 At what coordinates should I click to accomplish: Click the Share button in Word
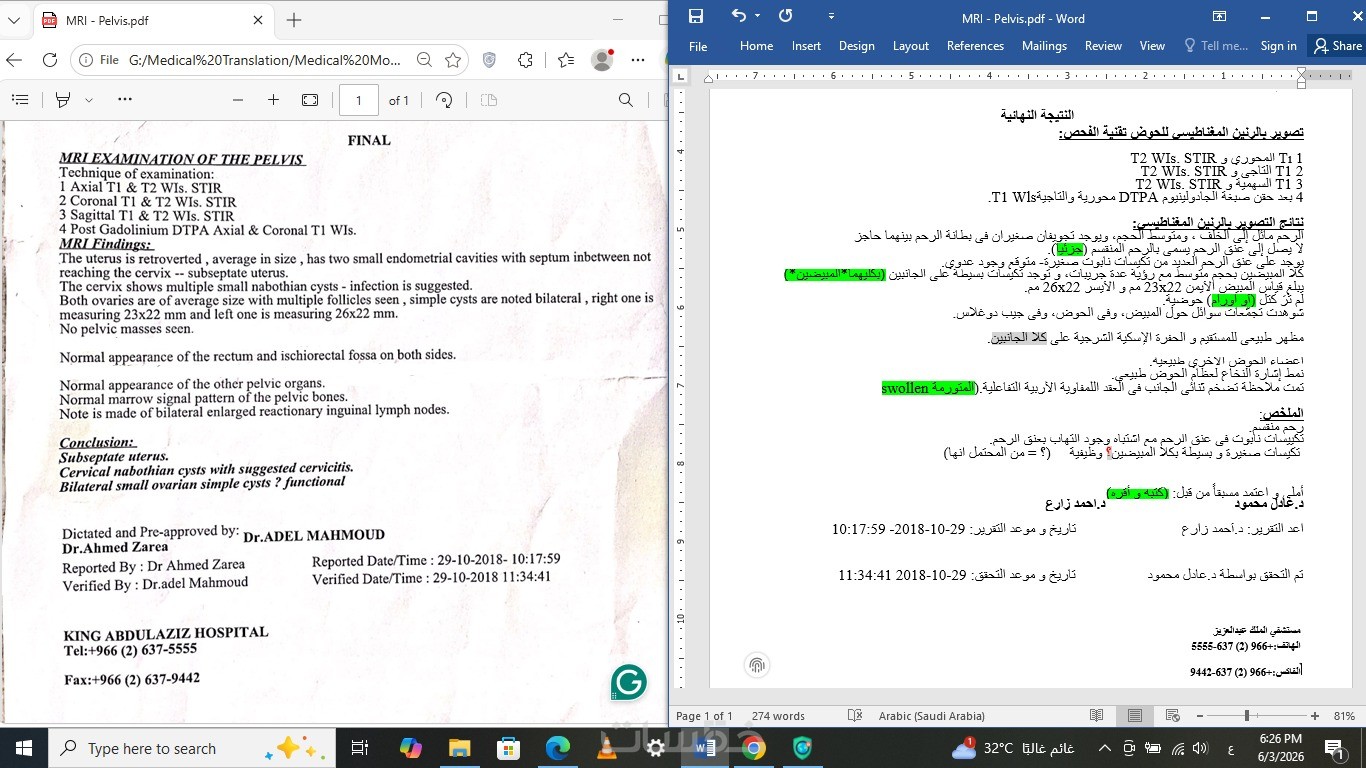1337,46
